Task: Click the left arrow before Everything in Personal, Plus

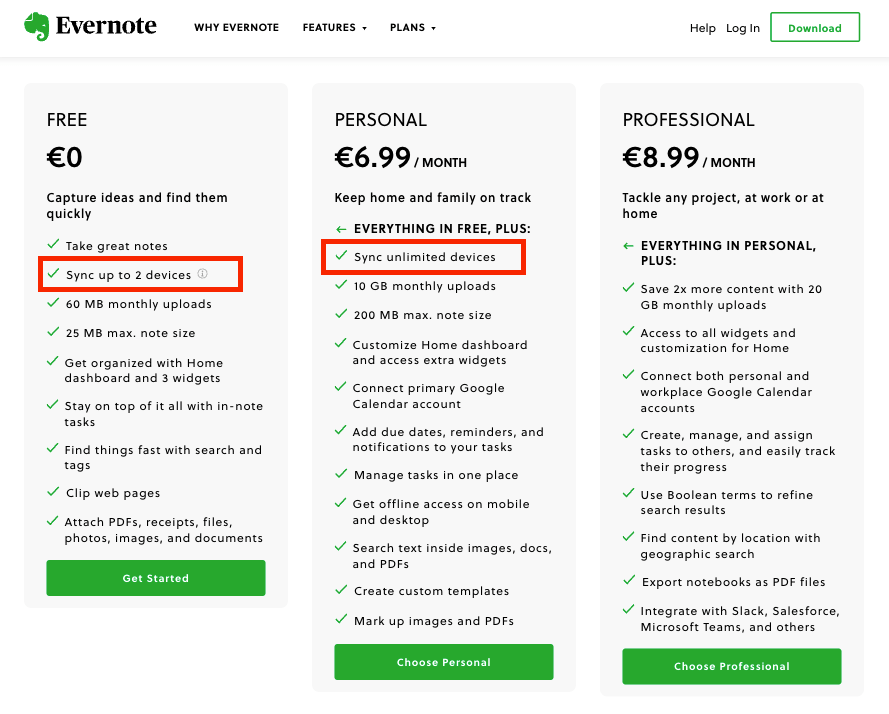Action: [x=628, y=245]
